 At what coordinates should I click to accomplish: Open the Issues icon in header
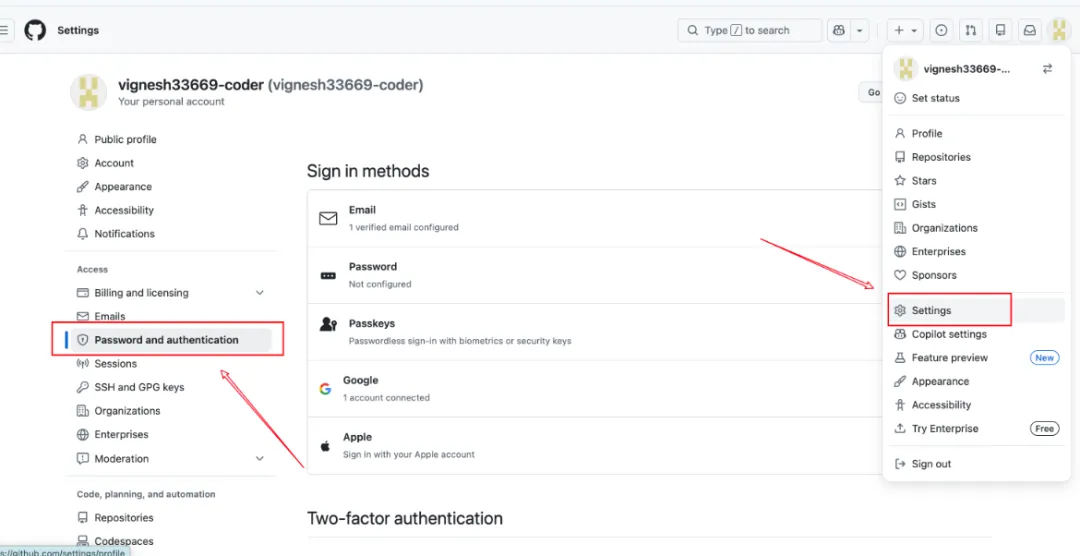coord(941,31)
